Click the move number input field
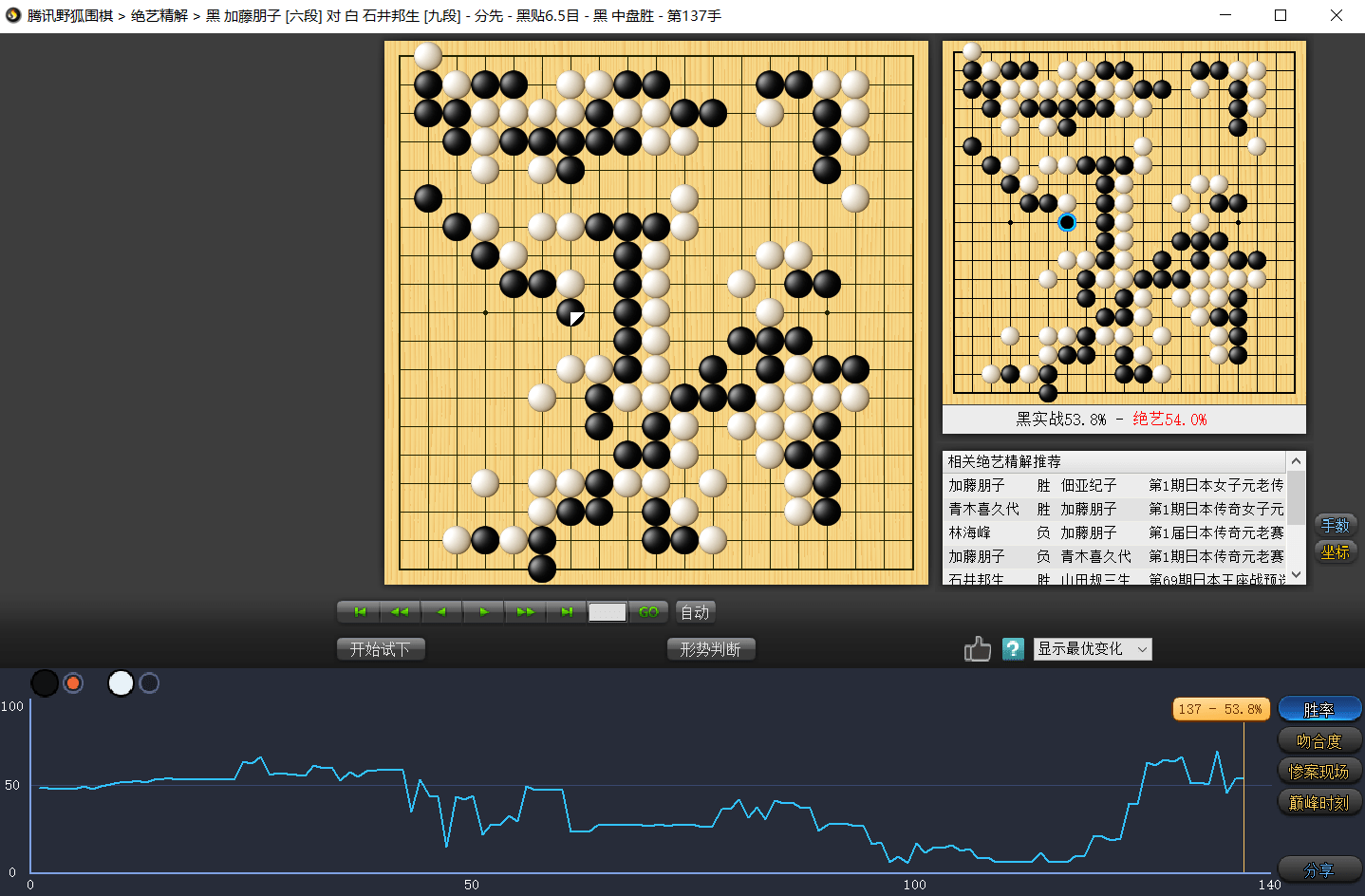1365x896 pixels. 608,612
